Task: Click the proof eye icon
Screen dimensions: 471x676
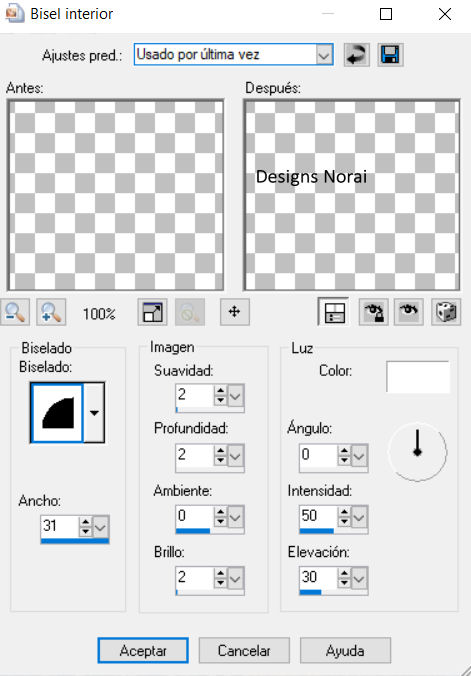Action: coord(408,312)
